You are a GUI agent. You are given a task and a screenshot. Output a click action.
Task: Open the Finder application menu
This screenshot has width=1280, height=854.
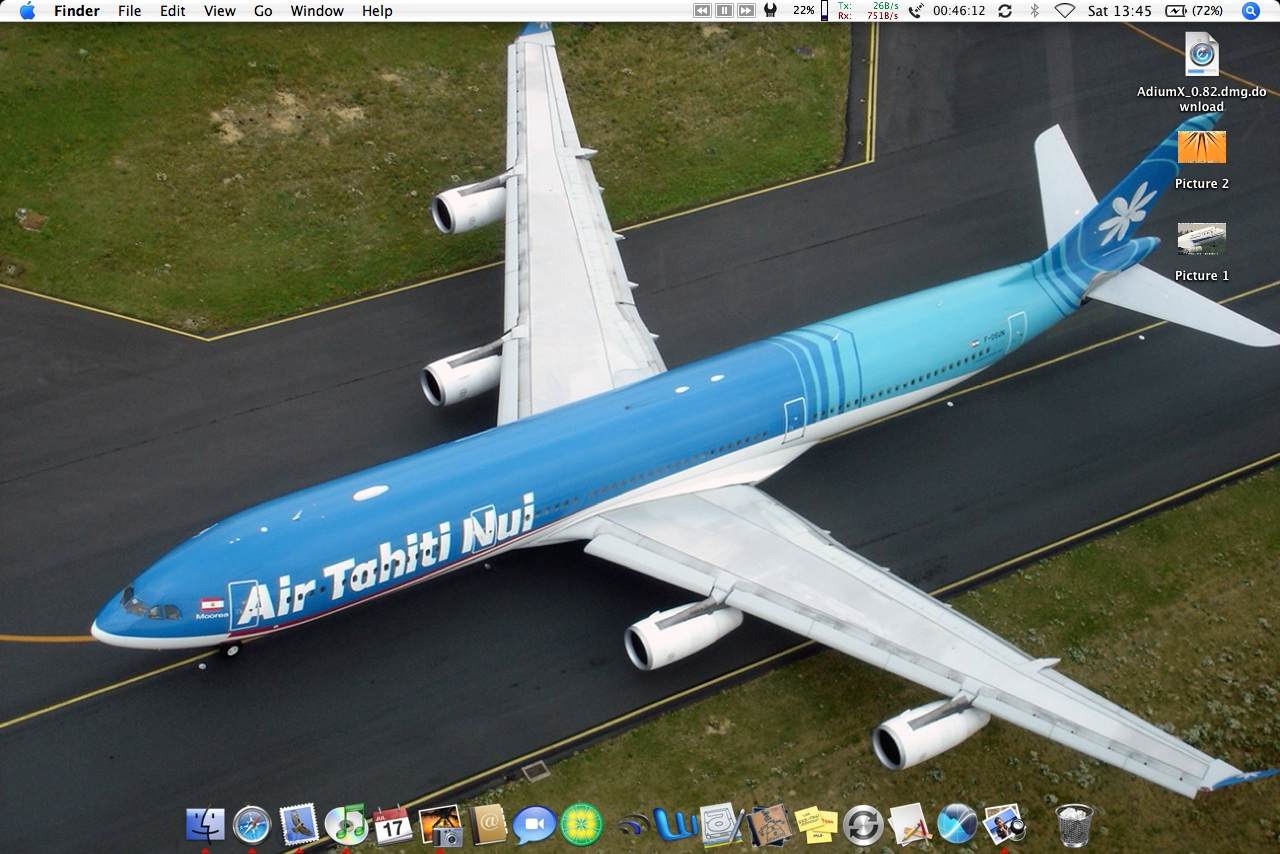(77, 11)
